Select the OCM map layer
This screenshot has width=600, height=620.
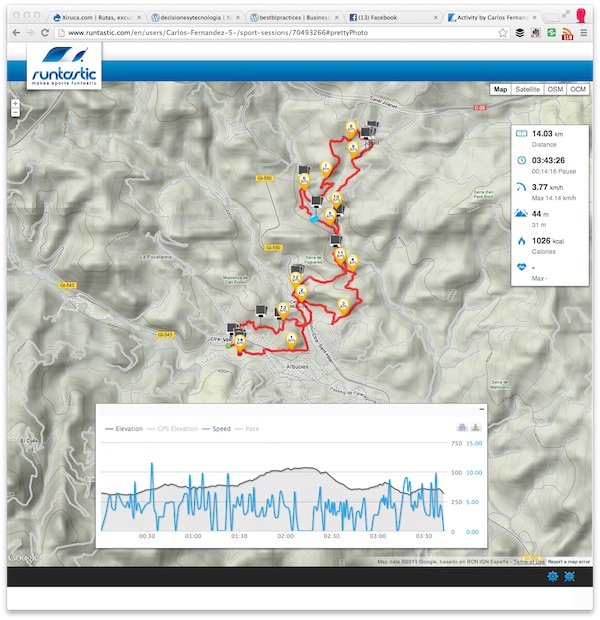pyautogui.click(x=578, y=89)
